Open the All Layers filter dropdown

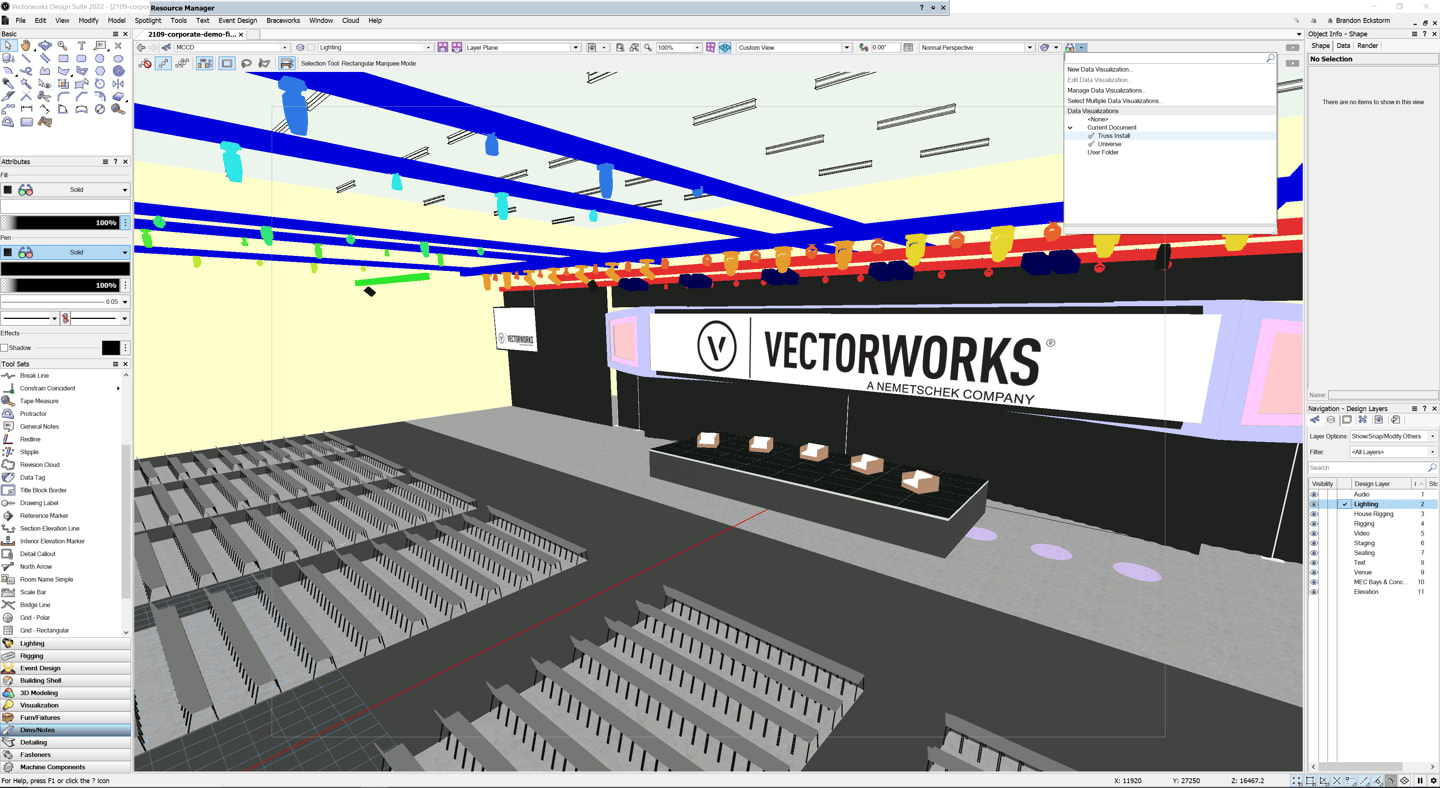click(x=1393, y=452)
